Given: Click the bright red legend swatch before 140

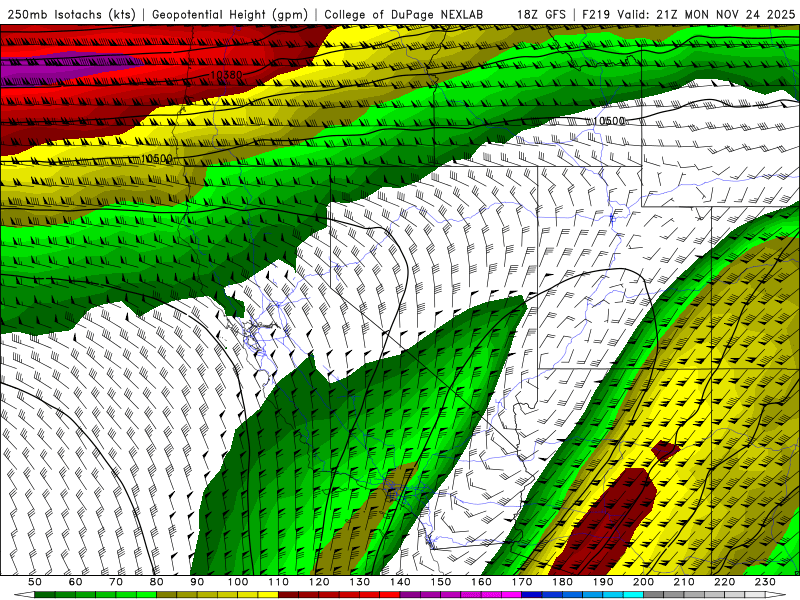Looking at the screenshot, I should click(x=390, y=594).
